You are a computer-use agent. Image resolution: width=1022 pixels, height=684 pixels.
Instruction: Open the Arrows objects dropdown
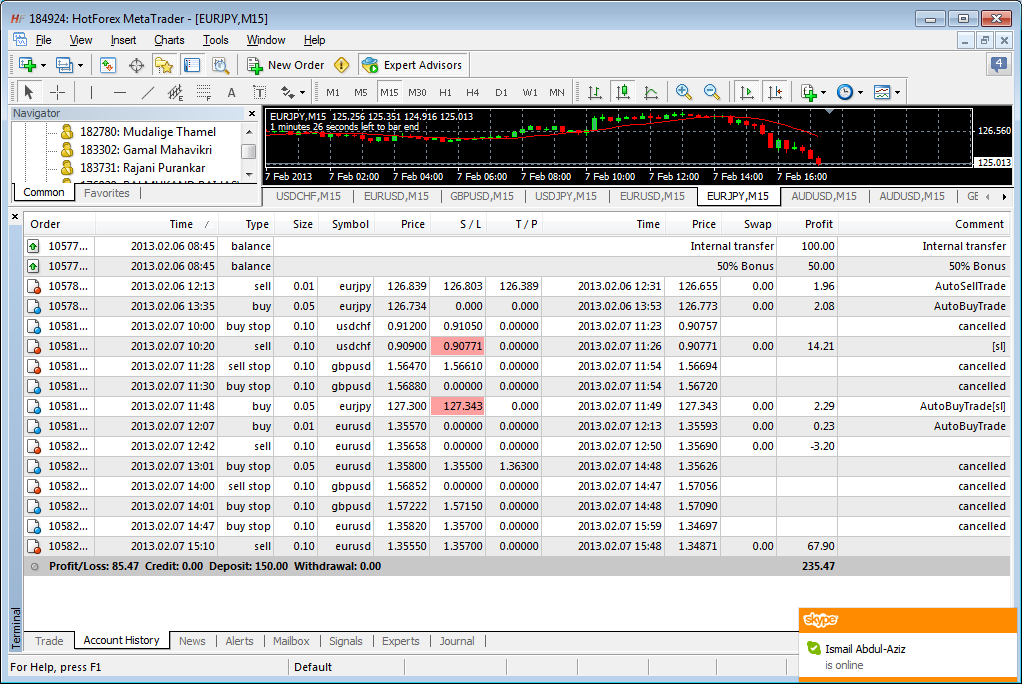pos(293,92)
